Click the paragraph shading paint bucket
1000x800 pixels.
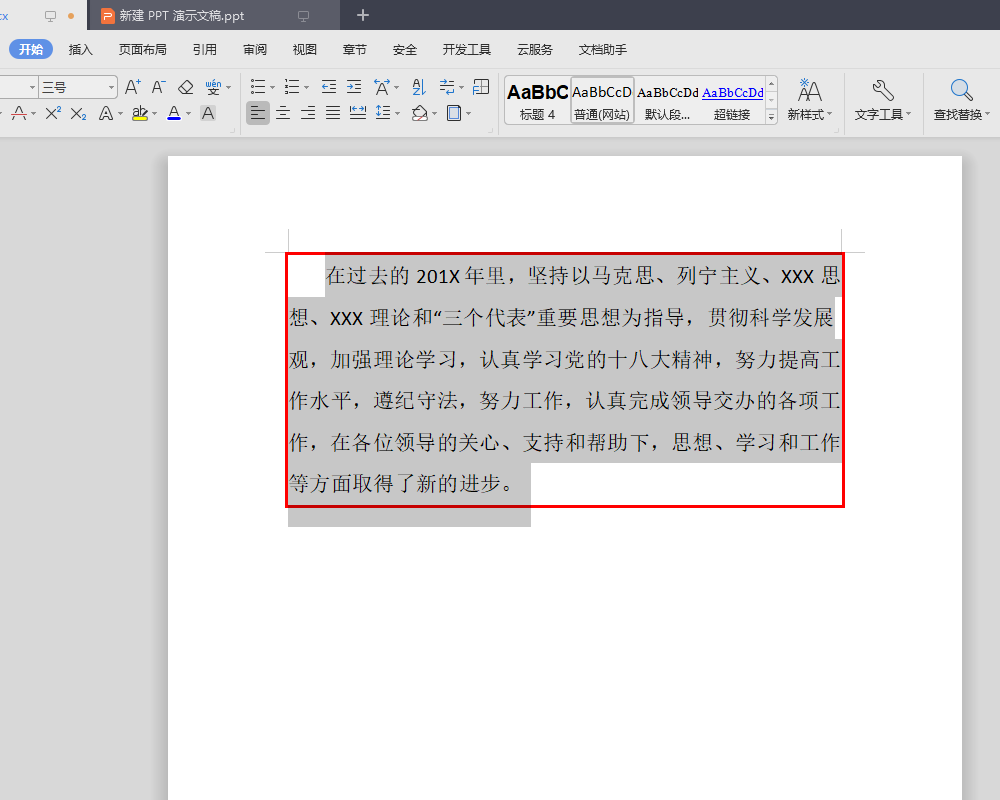(x=420, y=114)
